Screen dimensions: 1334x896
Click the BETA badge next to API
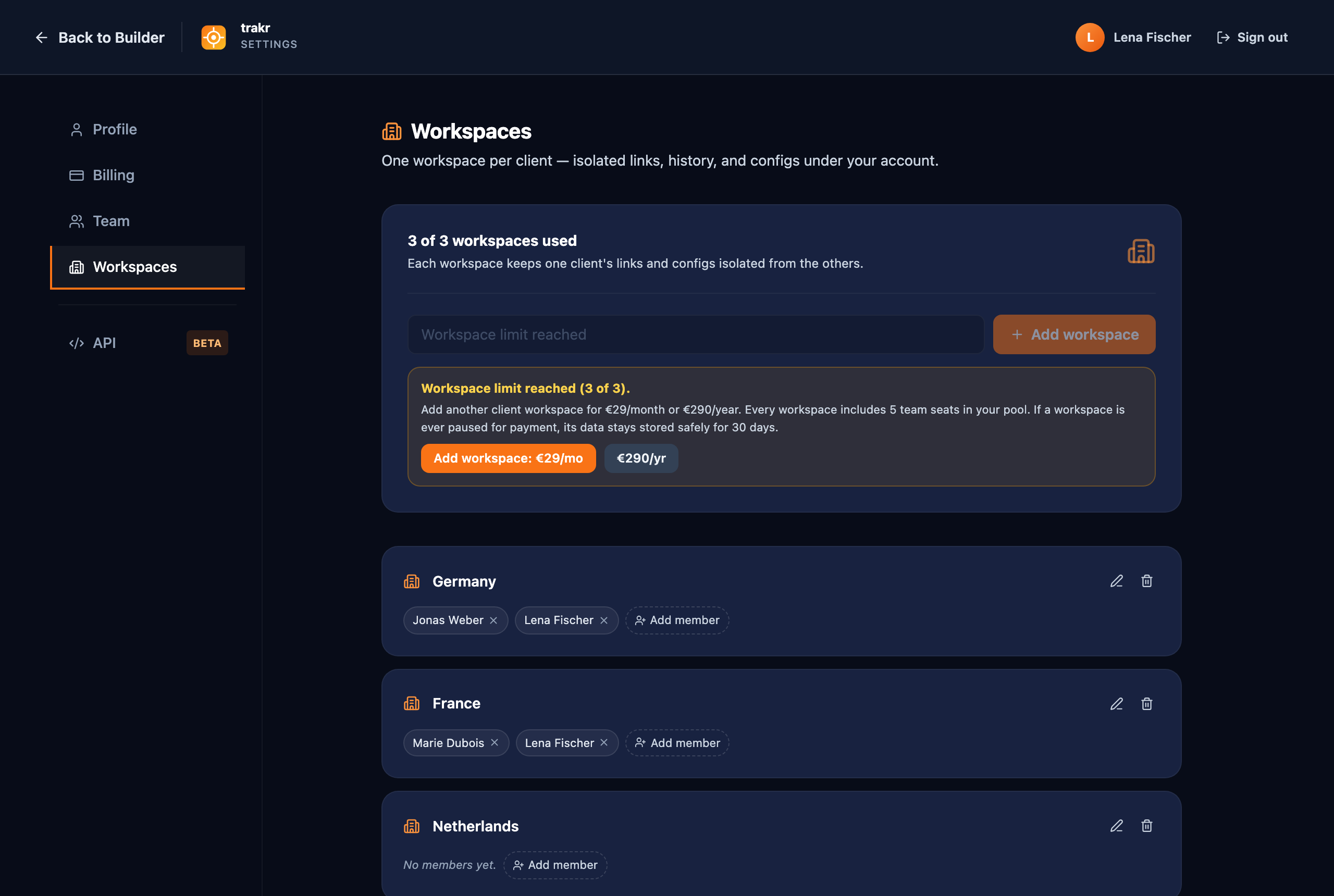[207, 343]
